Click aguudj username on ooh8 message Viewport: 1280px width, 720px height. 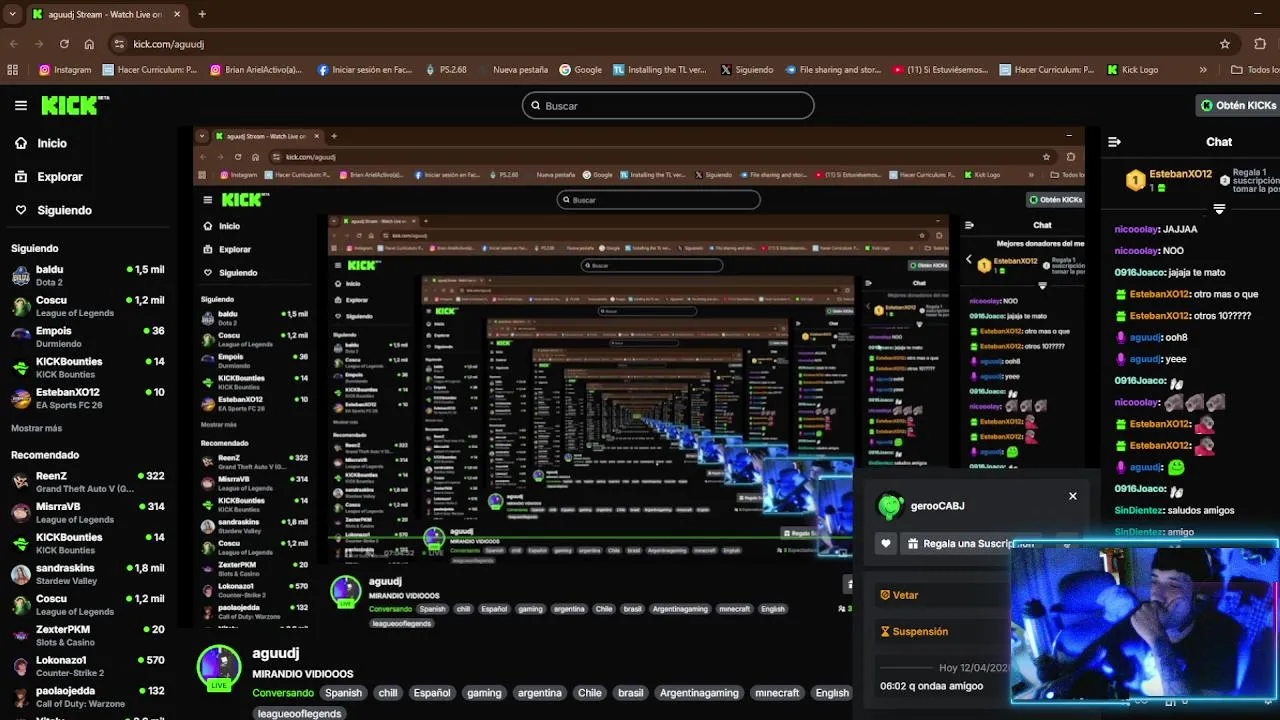1144,337
